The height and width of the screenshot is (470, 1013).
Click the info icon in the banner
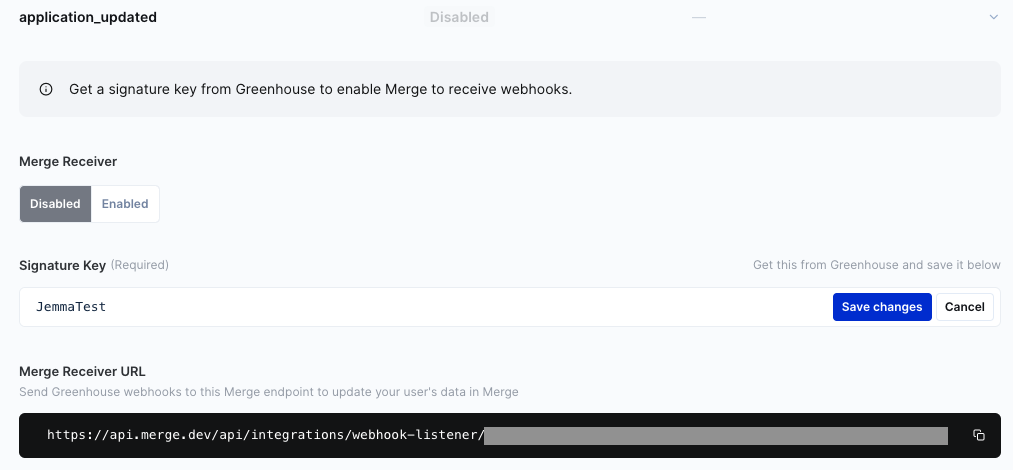click(x=46, y=89)
